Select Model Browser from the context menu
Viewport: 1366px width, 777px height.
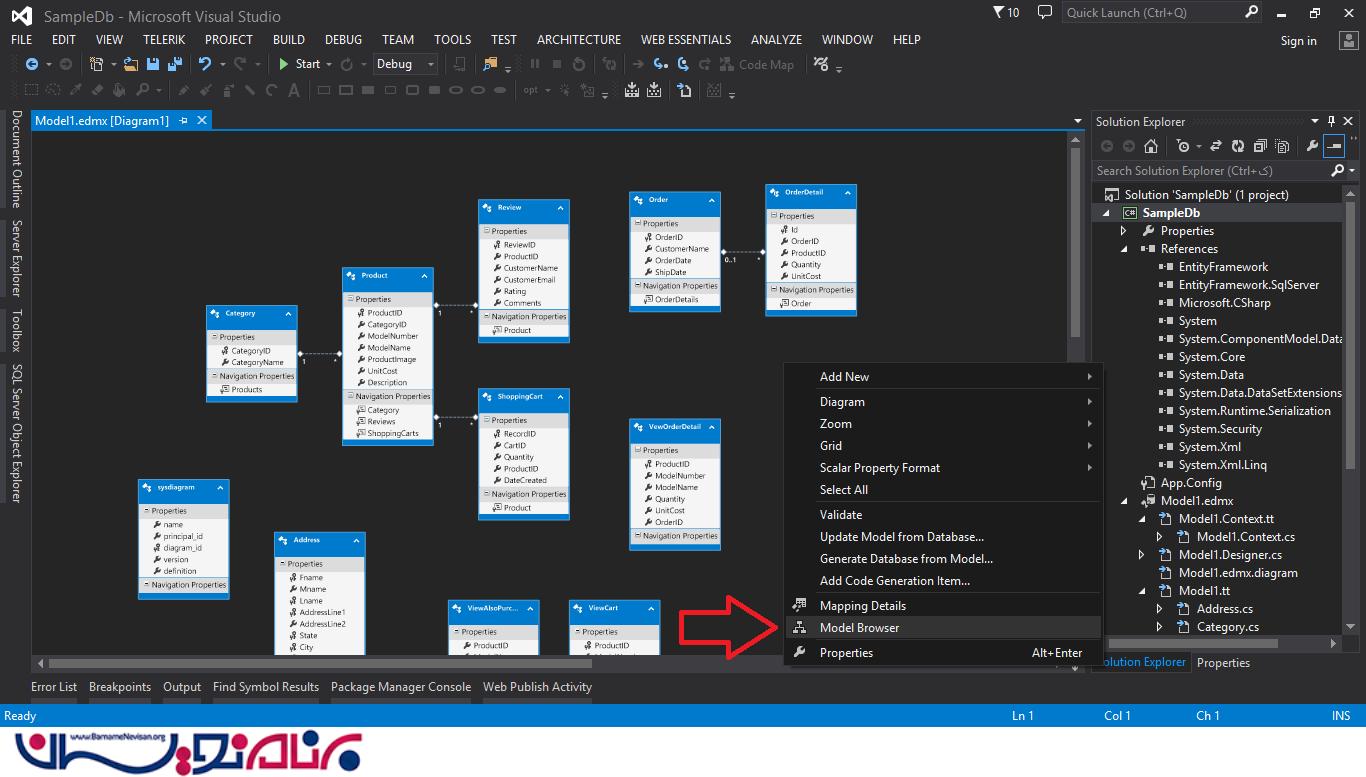tap(859, 628)
